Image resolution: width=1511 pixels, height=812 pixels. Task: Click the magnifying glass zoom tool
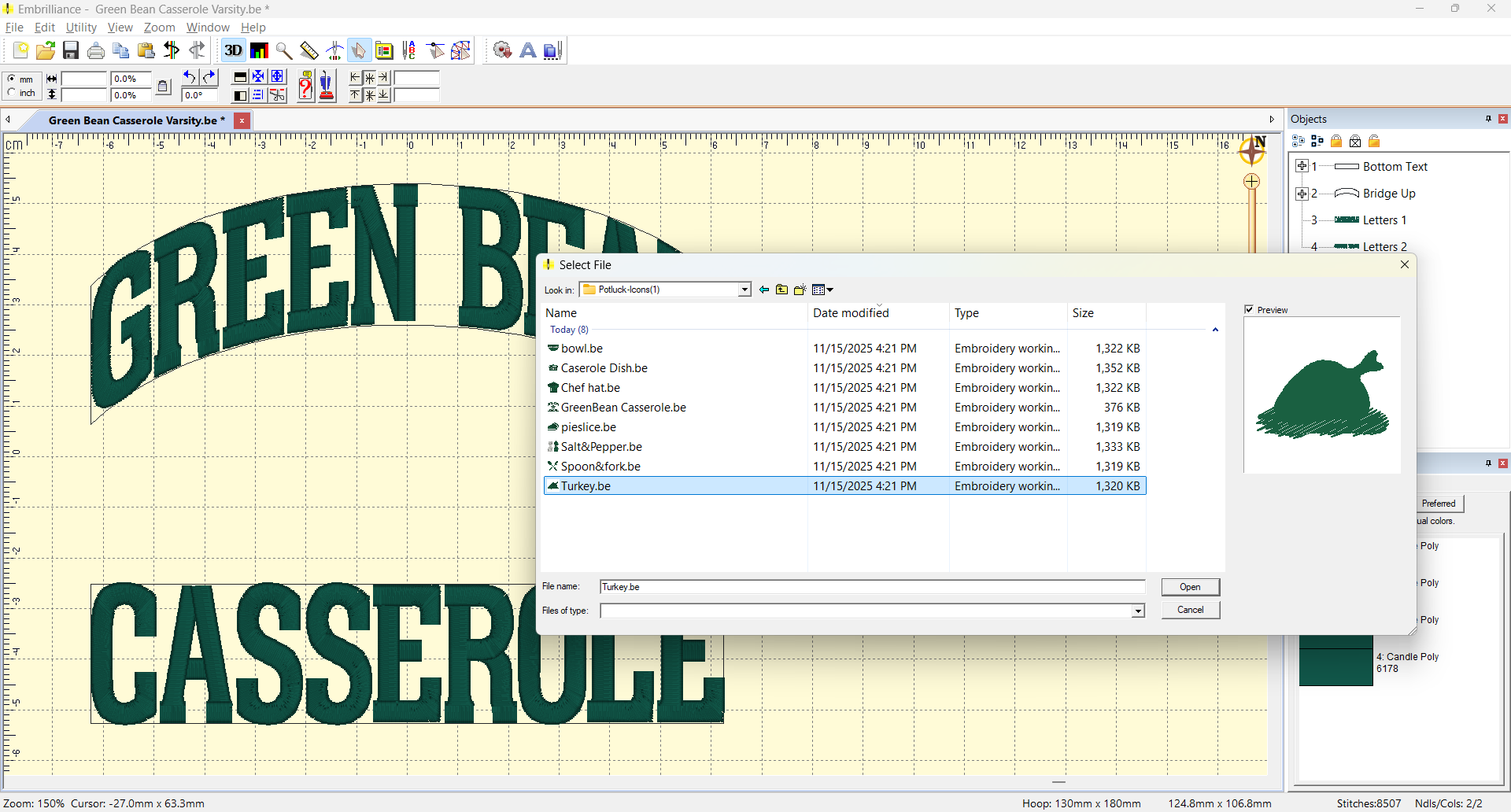284,50
